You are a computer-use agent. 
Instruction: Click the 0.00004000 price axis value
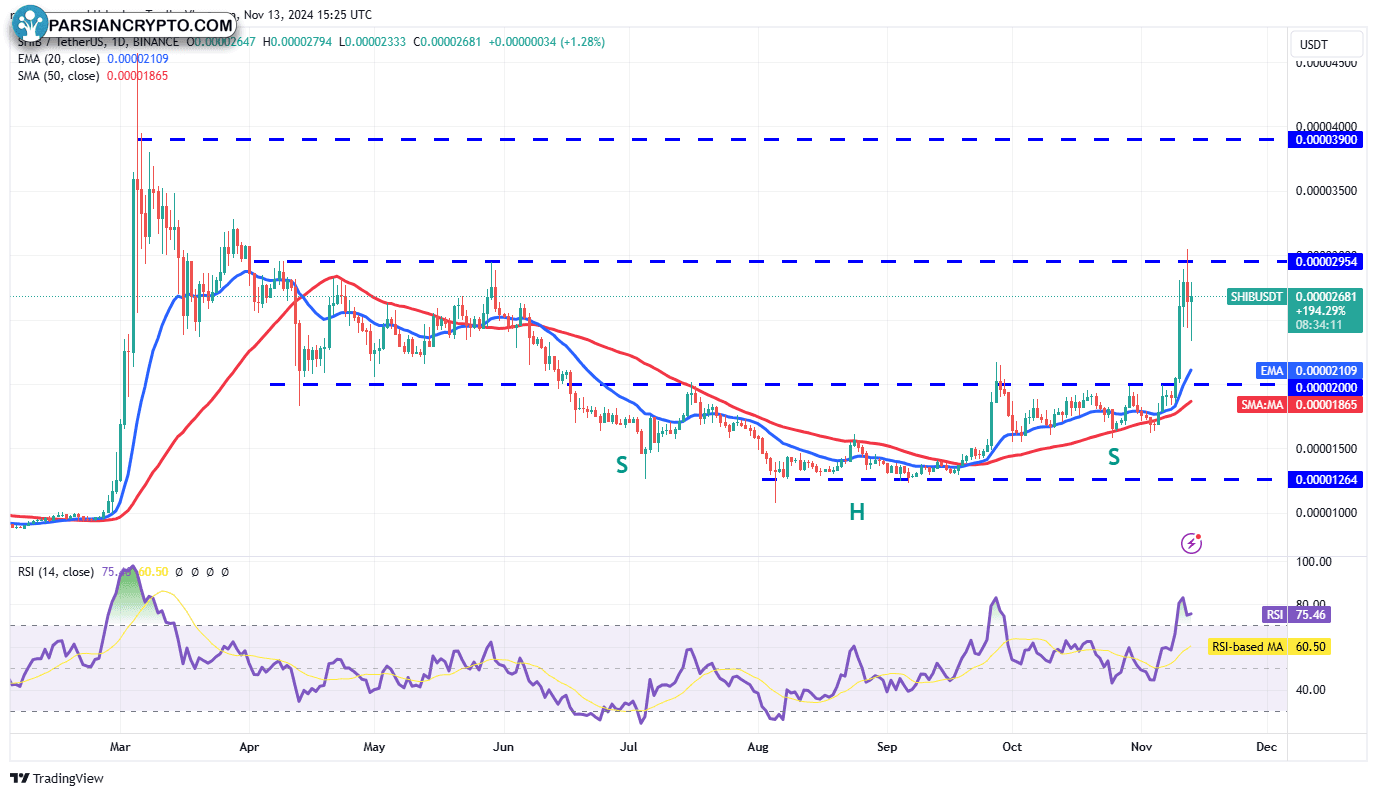click(1328, 126)
